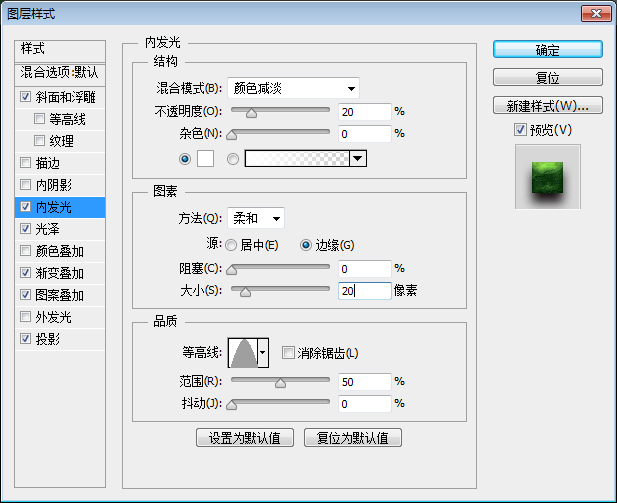Confirm with the 确定 button

pos(548,50)
